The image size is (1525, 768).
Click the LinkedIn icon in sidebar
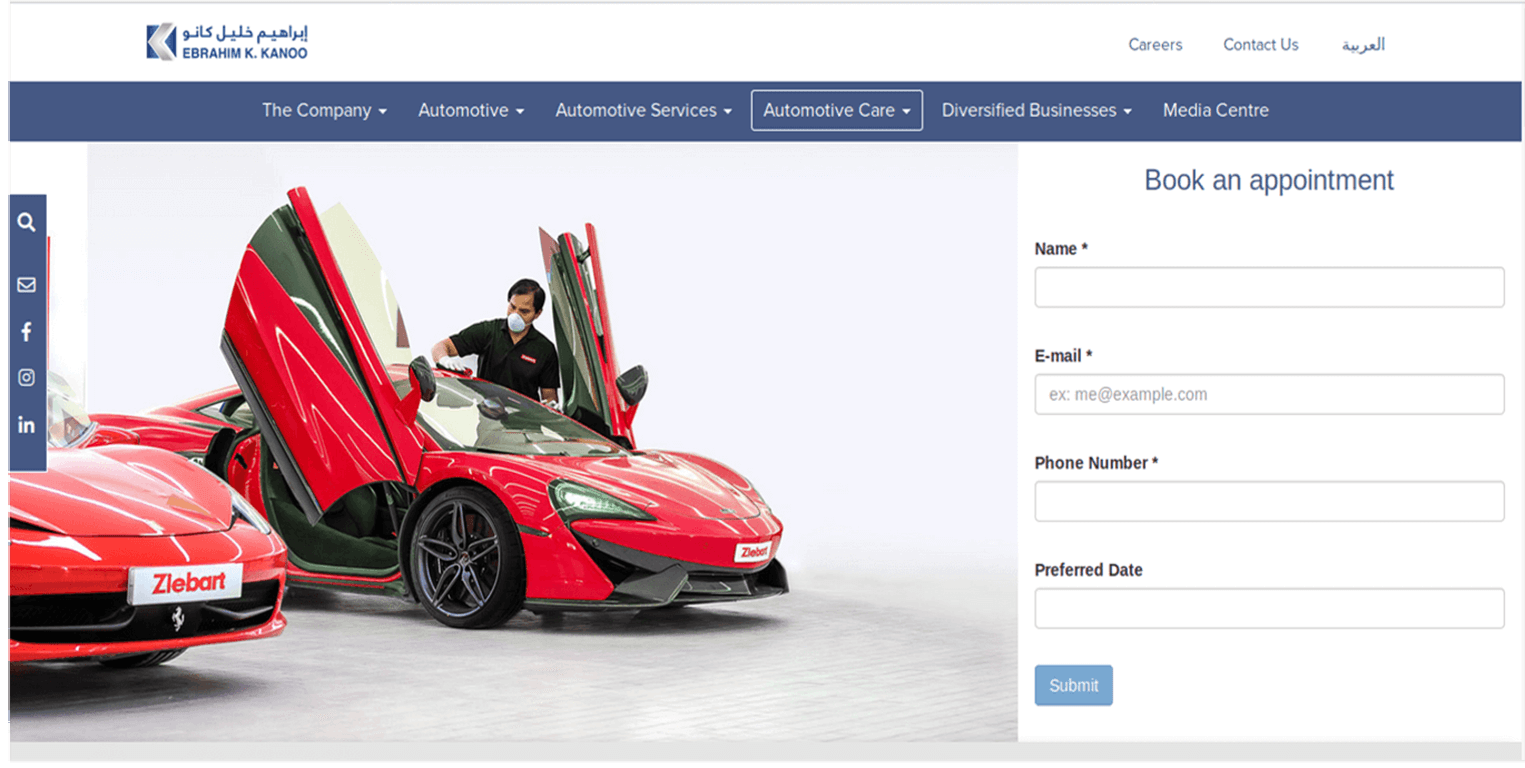point(26,425)
